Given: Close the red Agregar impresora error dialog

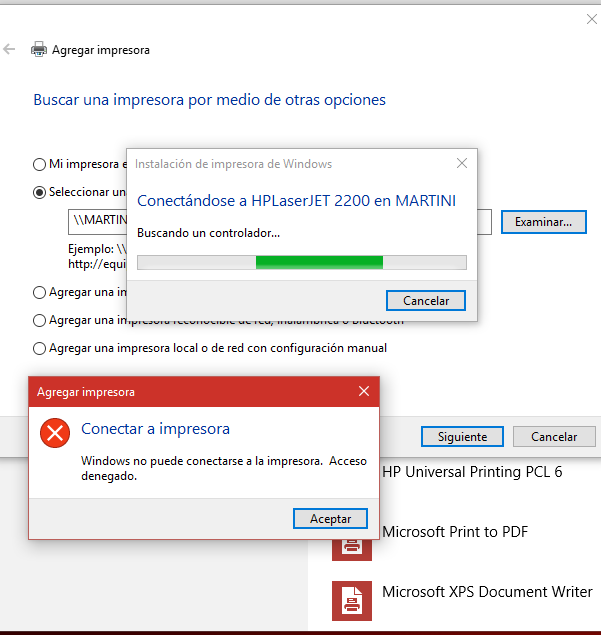Looking at the screenshot, I should tap(364, 391).
